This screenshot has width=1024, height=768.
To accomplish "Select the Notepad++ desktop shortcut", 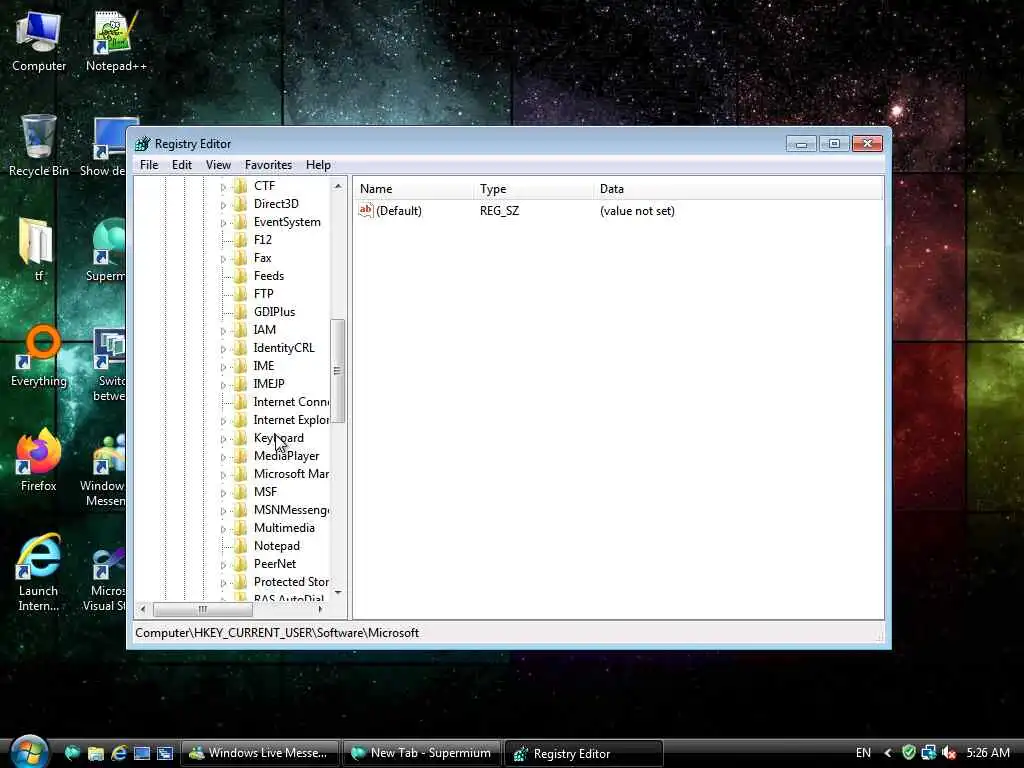I will [116, 40].
